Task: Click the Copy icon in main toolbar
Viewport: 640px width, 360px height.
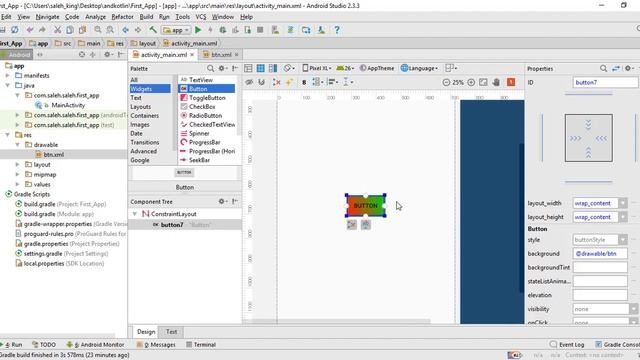Action: [70, 30]
